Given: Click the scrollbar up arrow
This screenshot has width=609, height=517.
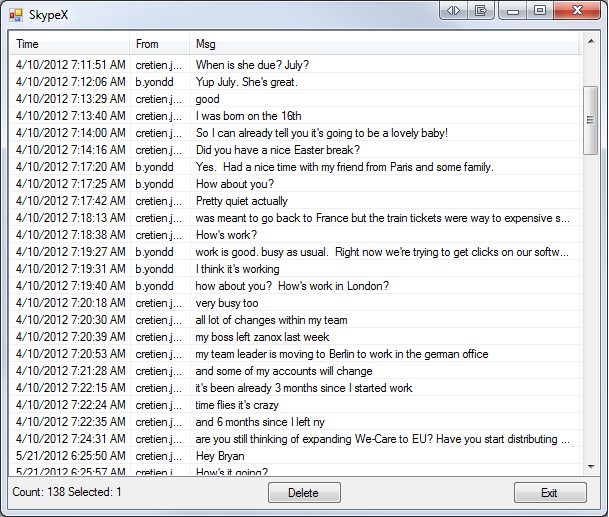Looking at the screenshot, I should pos(591,41).
